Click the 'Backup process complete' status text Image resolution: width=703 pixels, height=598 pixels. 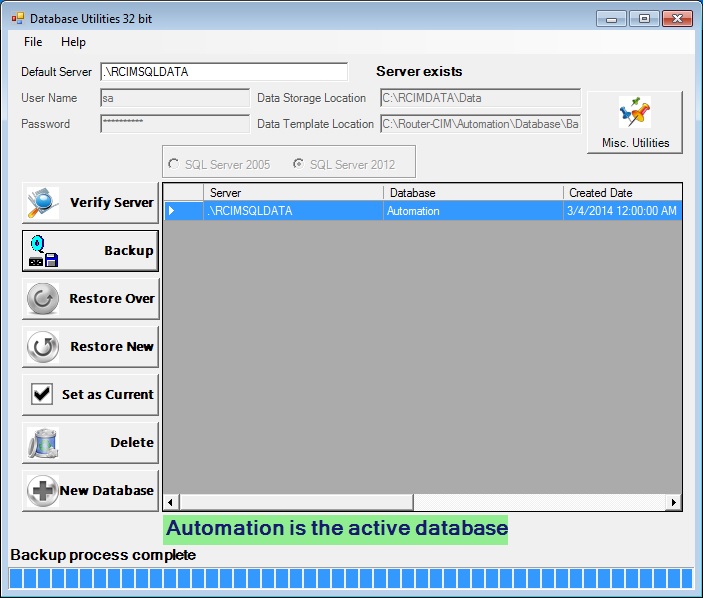(103, 555)
